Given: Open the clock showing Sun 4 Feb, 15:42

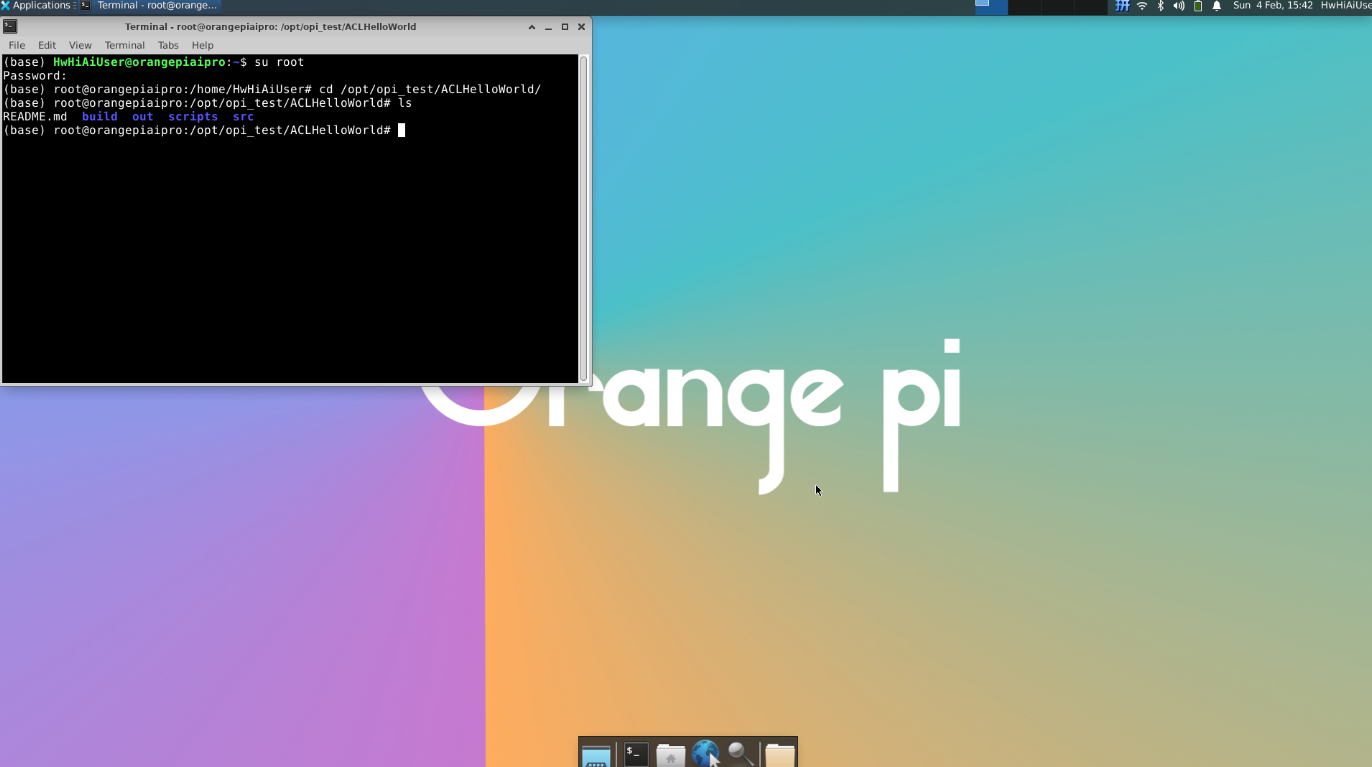Looking at the screenshot, I should tap(1273, 6).
